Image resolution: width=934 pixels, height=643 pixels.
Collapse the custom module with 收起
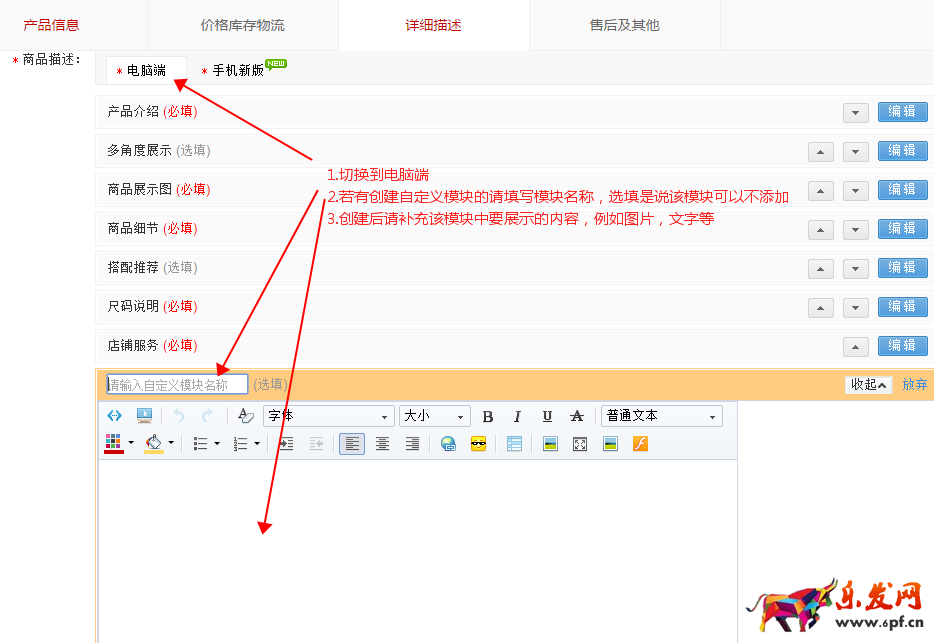pos(868,385)
